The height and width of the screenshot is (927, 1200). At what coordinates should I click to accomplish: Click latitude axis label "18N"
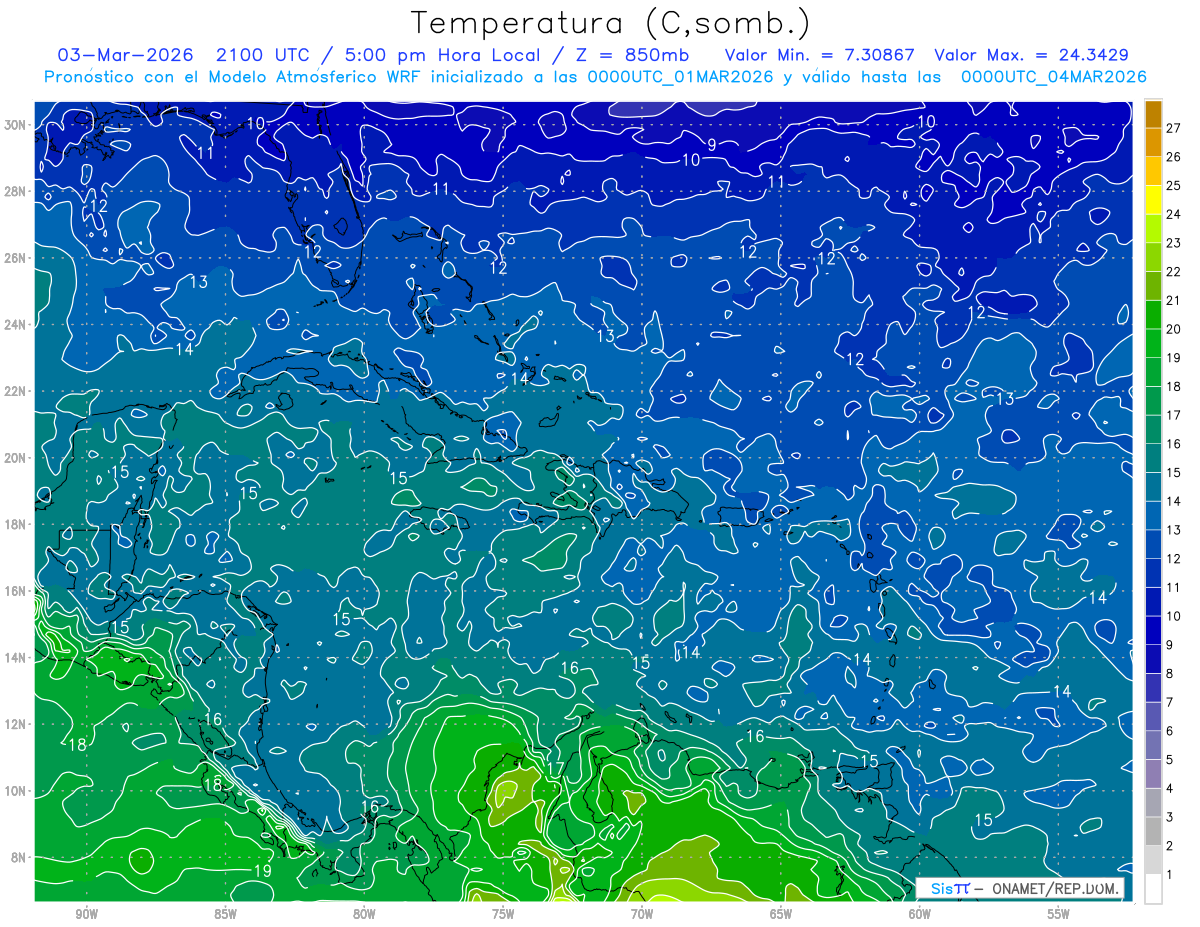pyautogui.click(x=16, y=524)
